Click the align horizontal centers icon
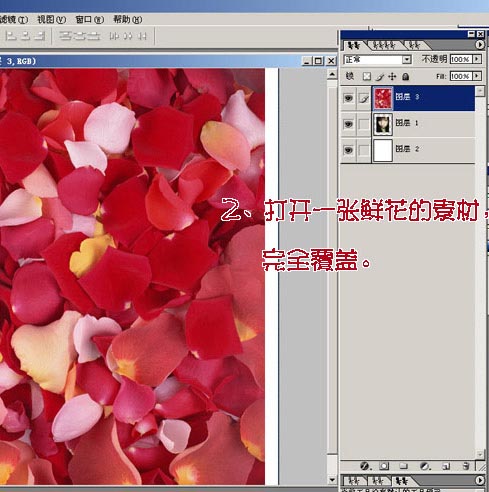The image size is (489, 492). pyautogui.click(x=26, y=36)
